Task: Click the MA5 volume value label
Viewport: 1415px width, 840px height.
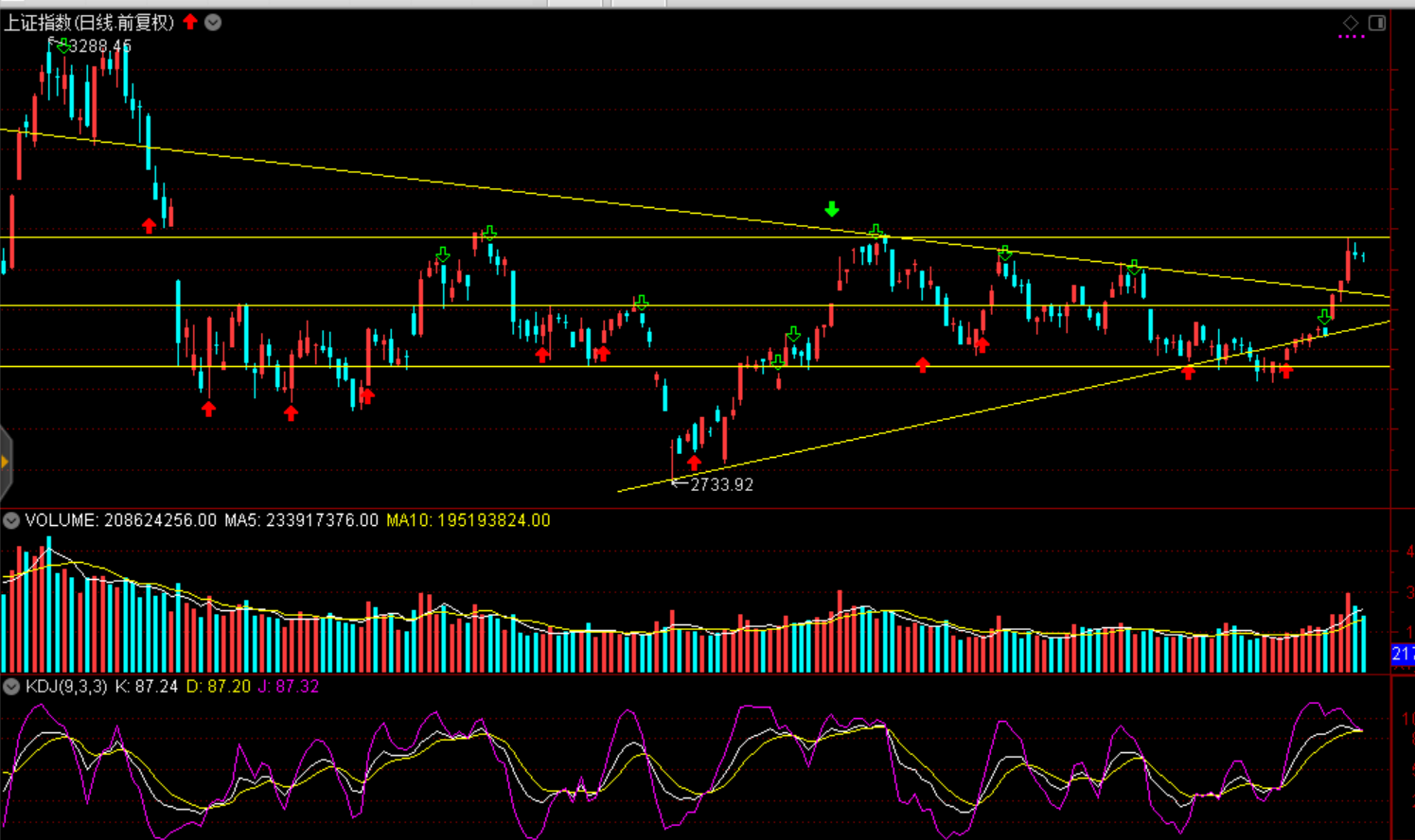Action: 301,520
